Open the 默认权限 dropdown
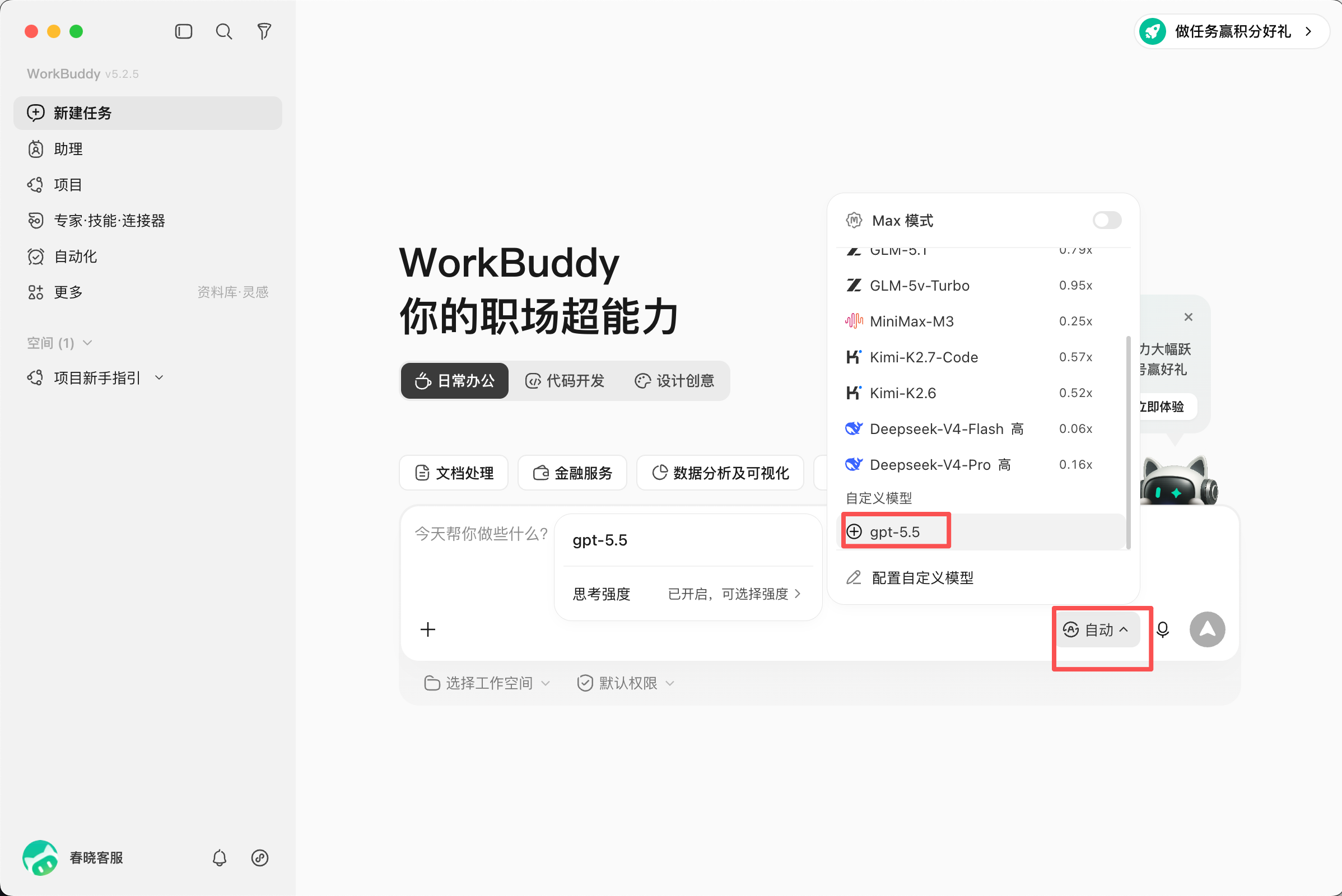The image size is (1342, 896). (626, 683)
